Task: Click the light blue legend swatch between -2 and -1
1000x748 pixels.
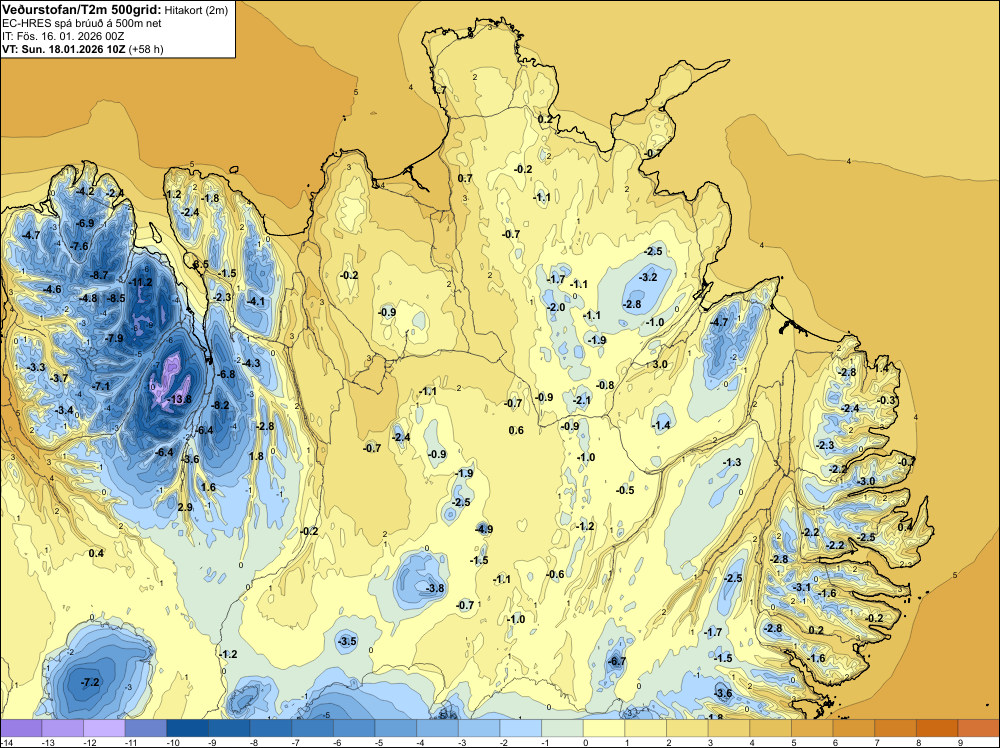Action: pyautogui.click(x=520, y=728)
